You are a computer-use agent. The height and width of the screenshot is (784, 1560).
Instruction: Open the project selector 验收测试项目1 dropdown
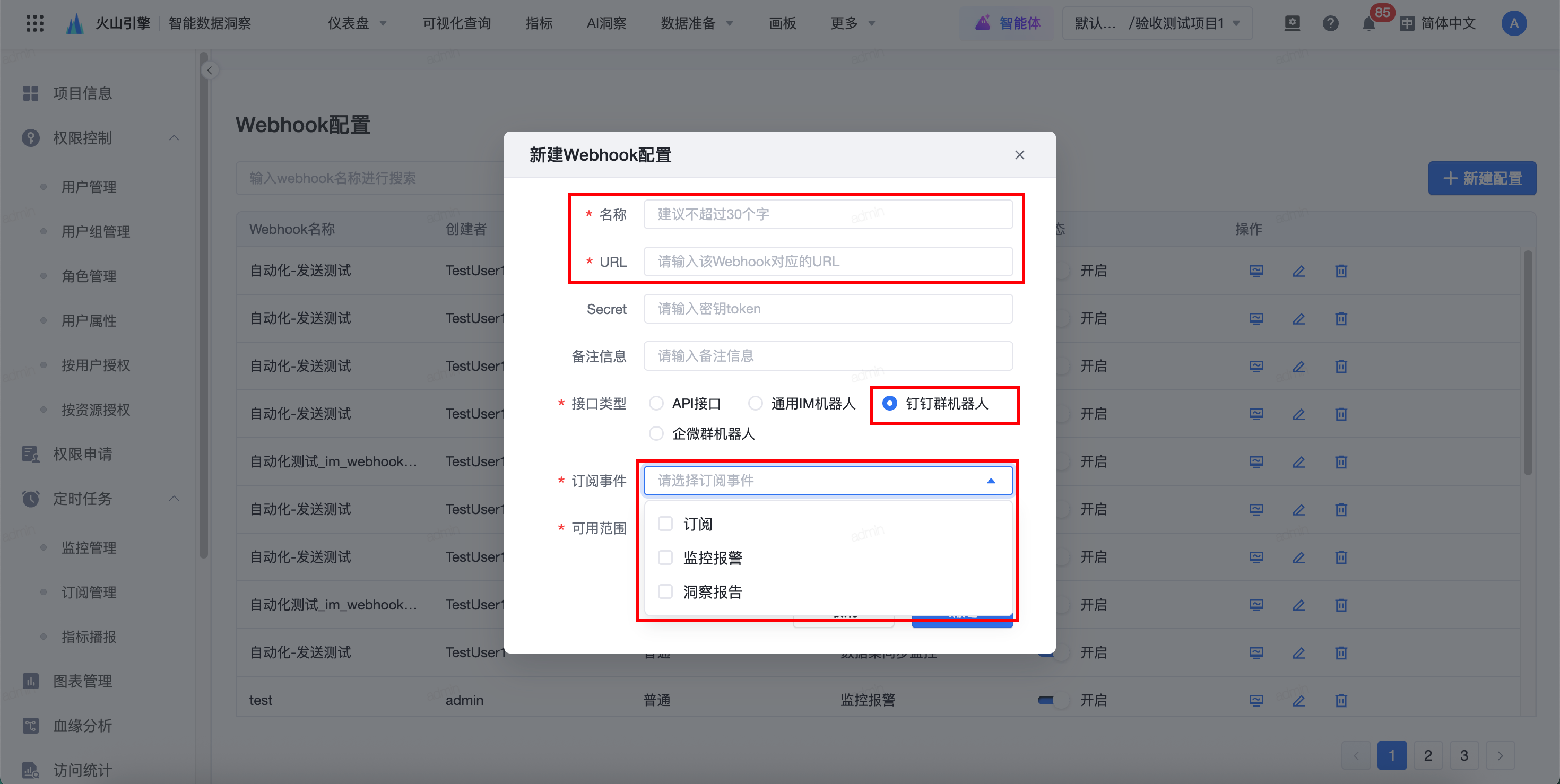tap(1157, 23)
